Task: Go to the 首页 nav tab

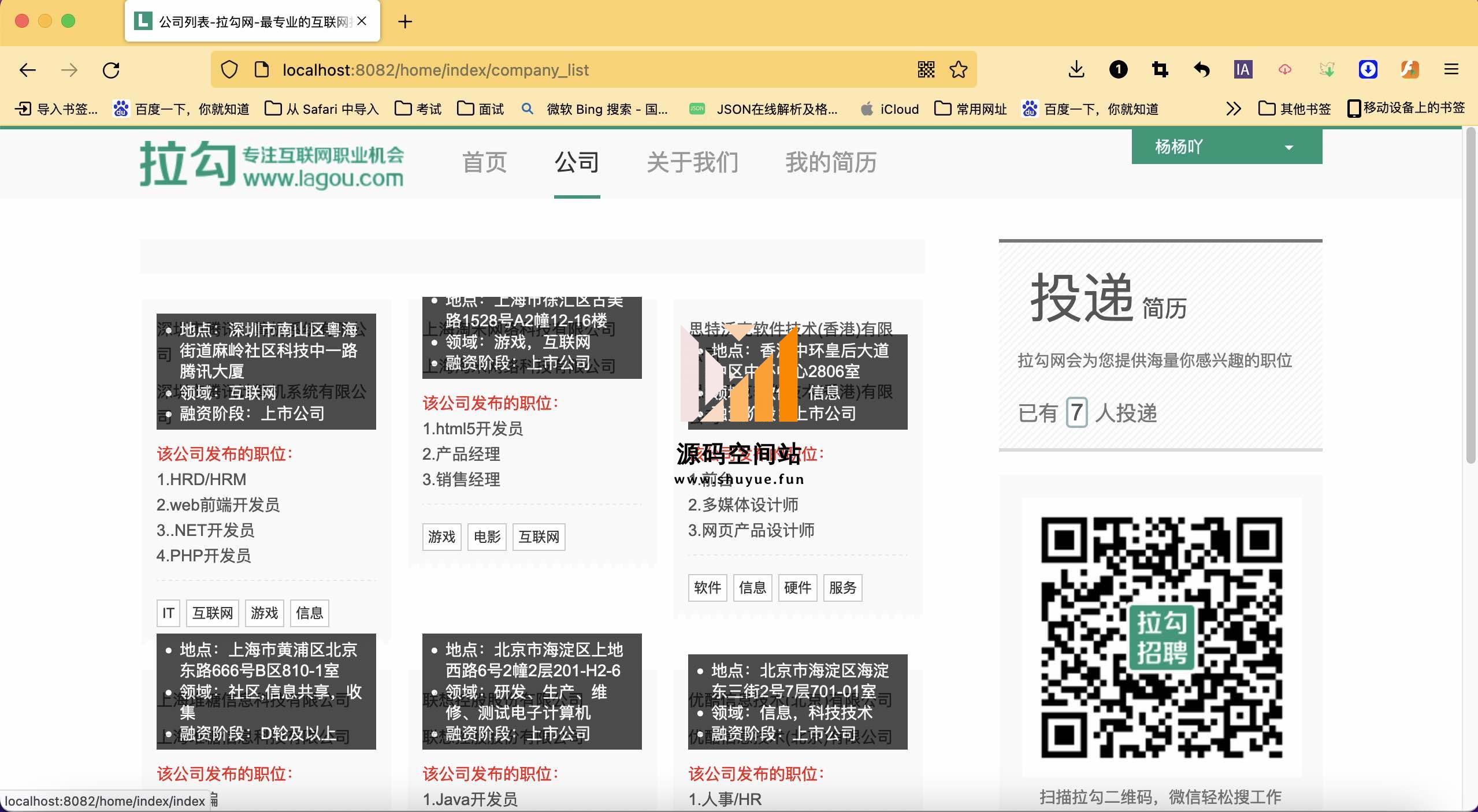Action: tap(484, 162)
